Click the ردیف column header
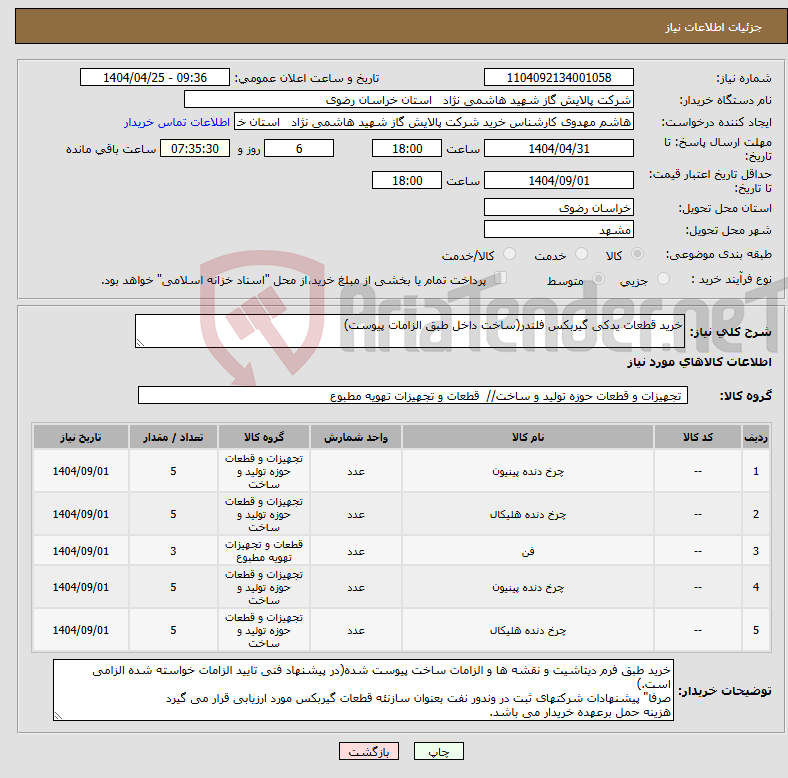 (756, 437)
